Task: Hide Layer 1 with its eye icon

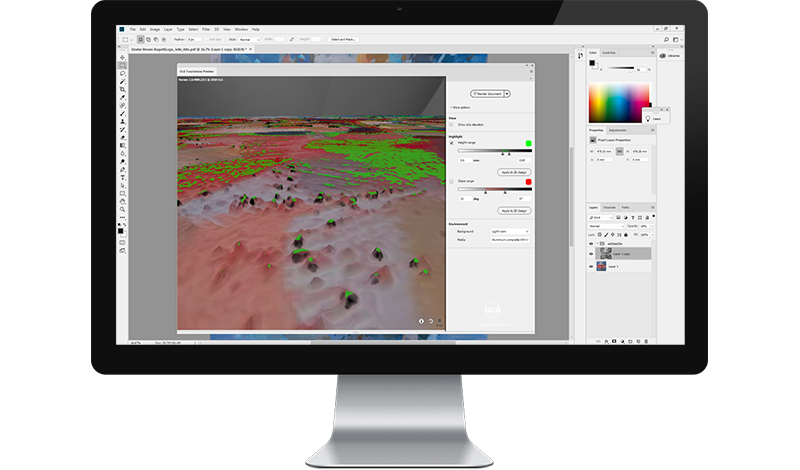Action: 591,266
